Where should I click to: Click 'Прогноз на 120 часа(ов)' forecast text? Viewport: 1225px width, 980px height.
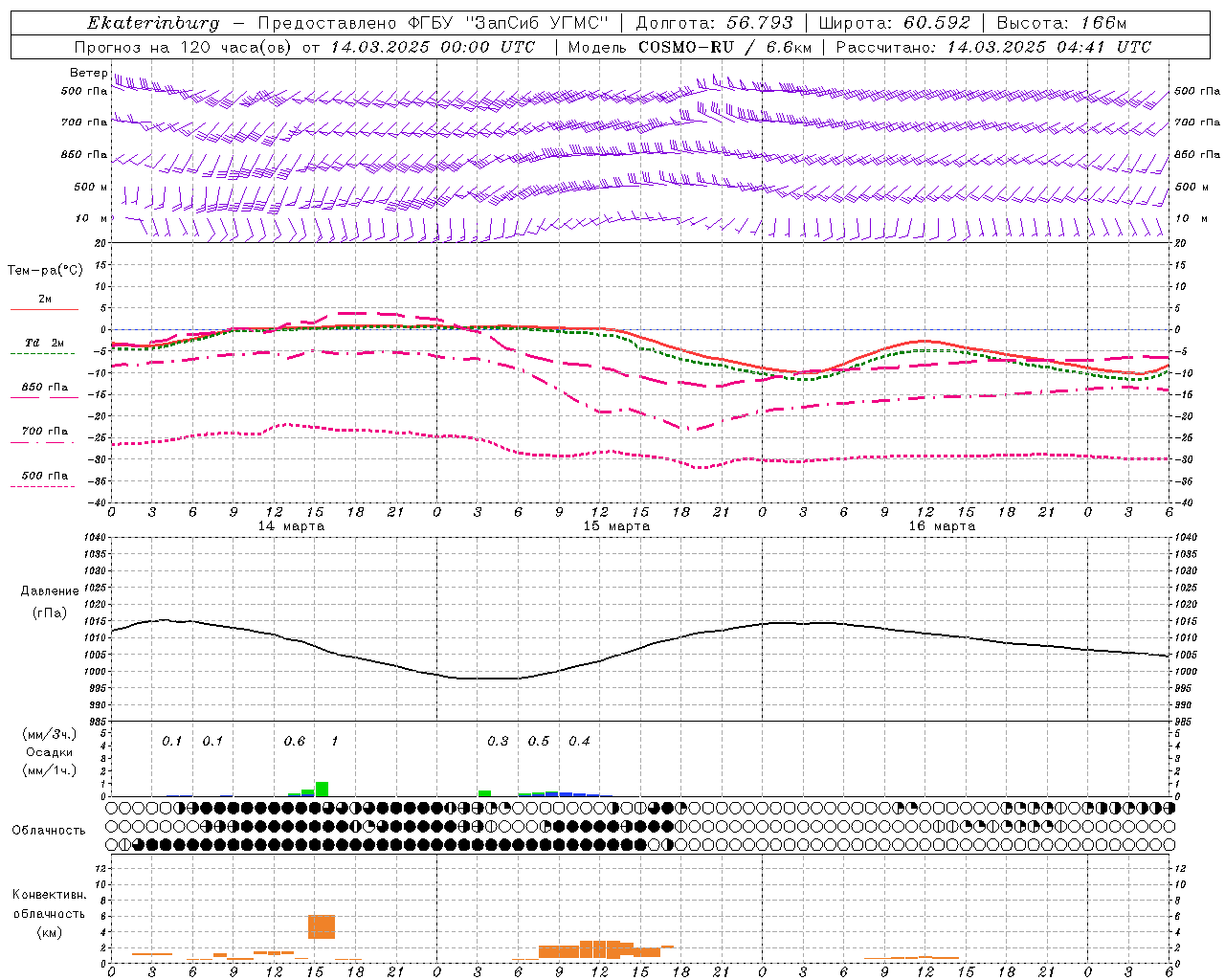tap(185, 47)
